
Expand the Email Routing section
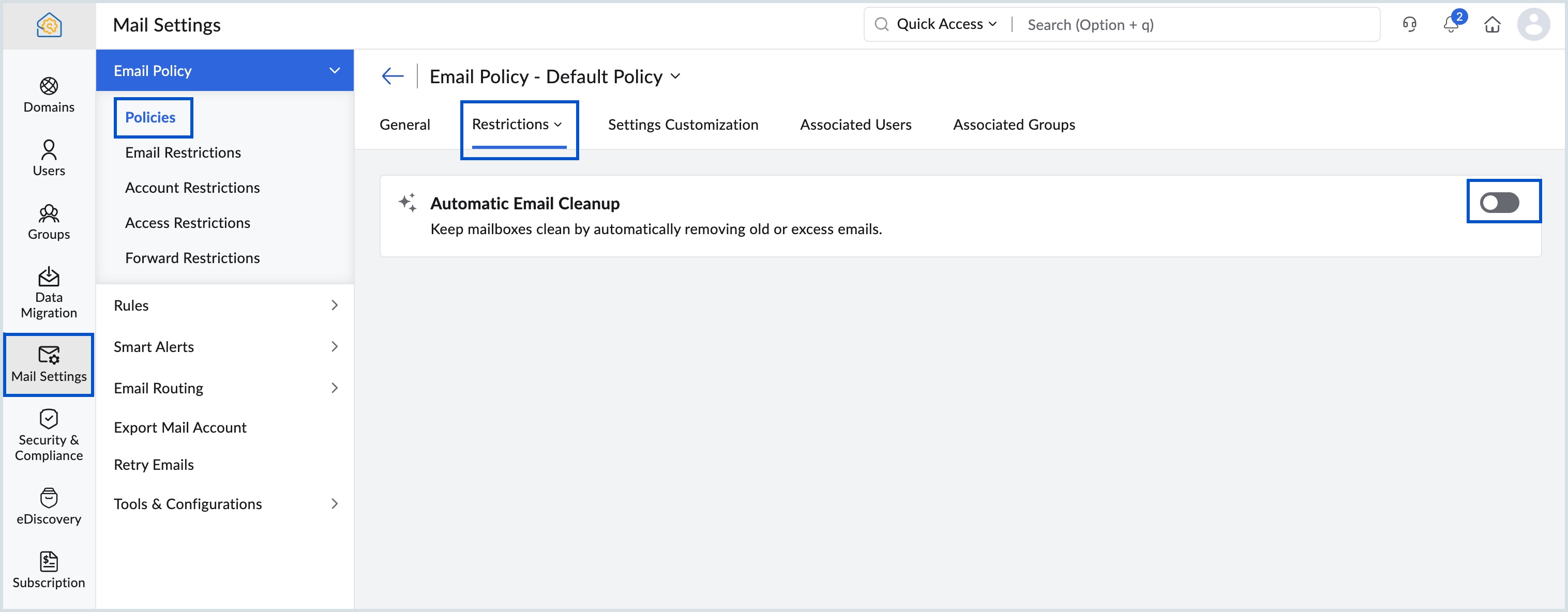point(224,388)
